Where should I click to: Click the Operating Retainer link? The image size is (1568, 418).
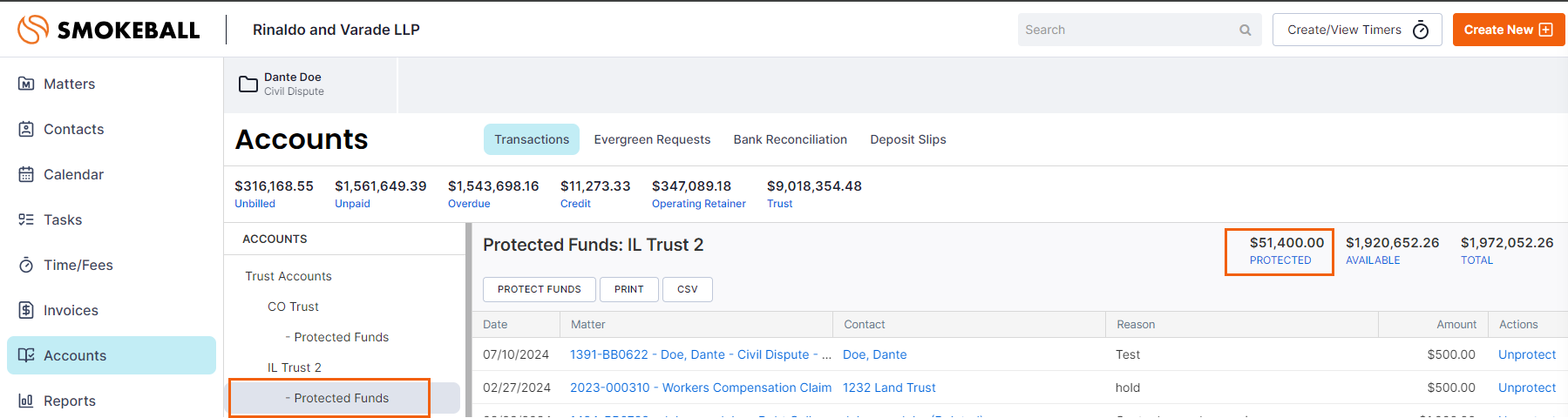(699, 204)
